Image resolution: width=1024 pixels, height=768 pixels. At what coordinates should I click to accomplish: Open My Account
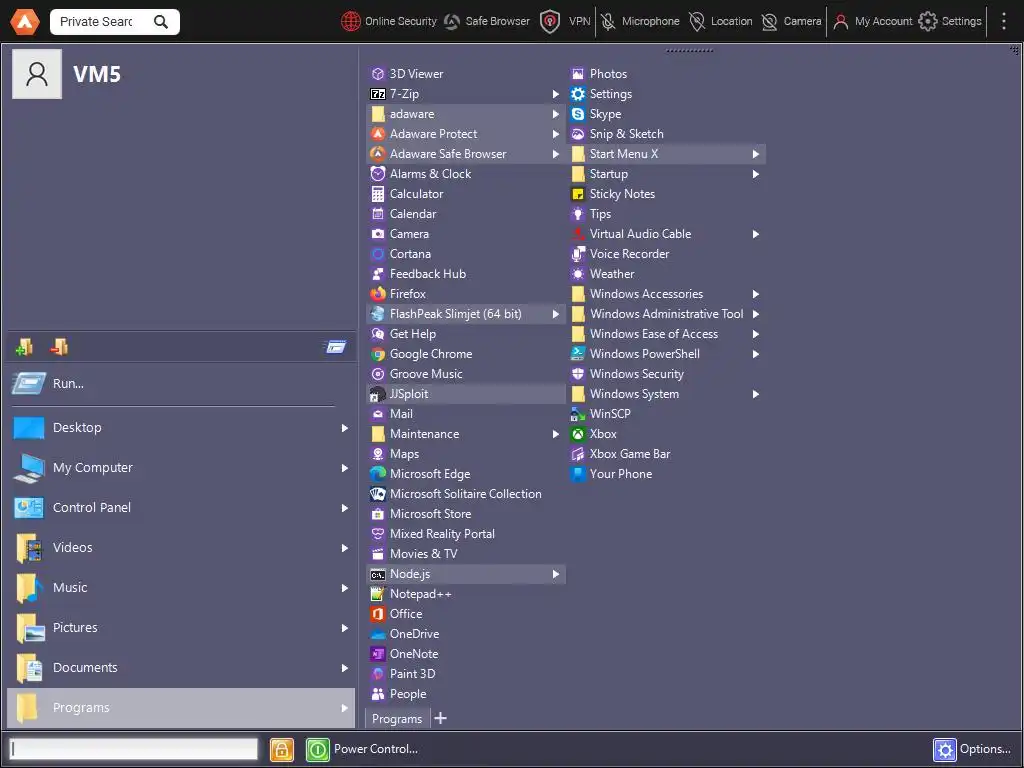[873, 22]
